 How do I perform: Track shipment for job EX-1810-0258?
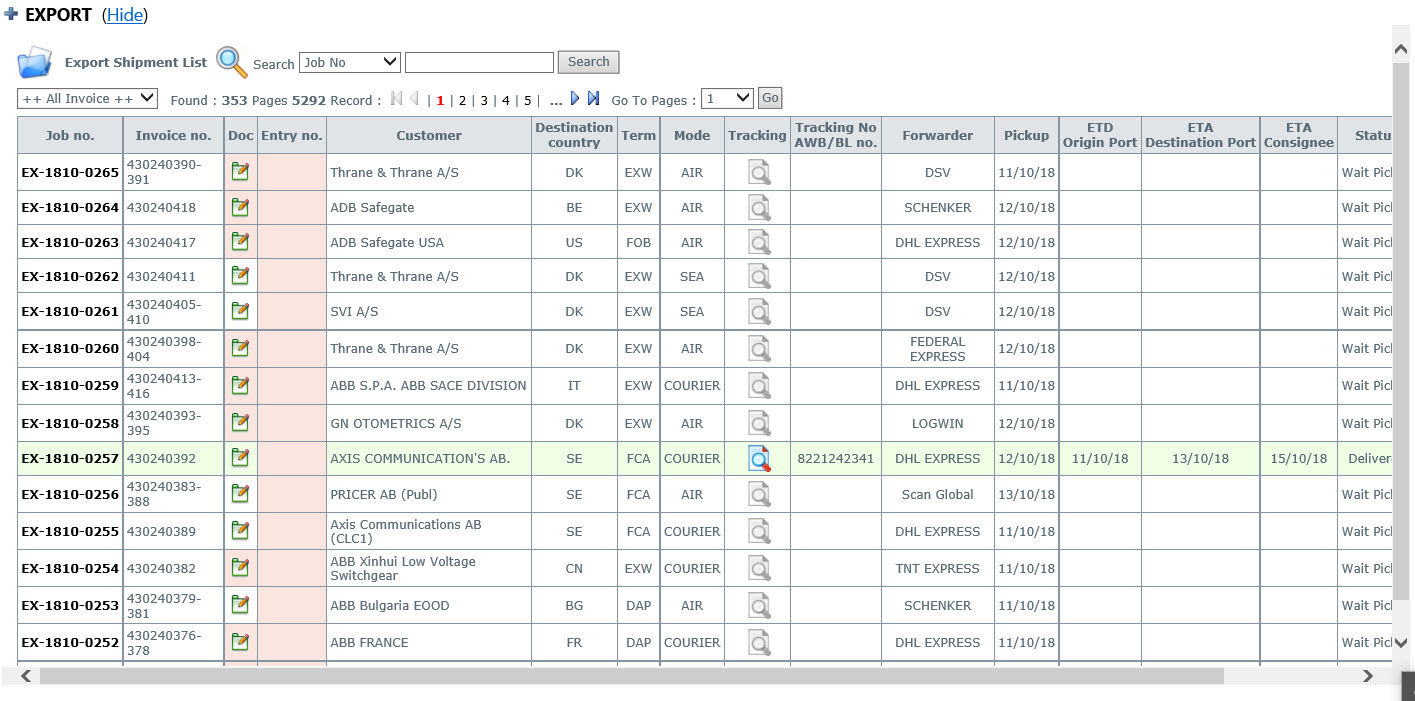coord(760,423)
